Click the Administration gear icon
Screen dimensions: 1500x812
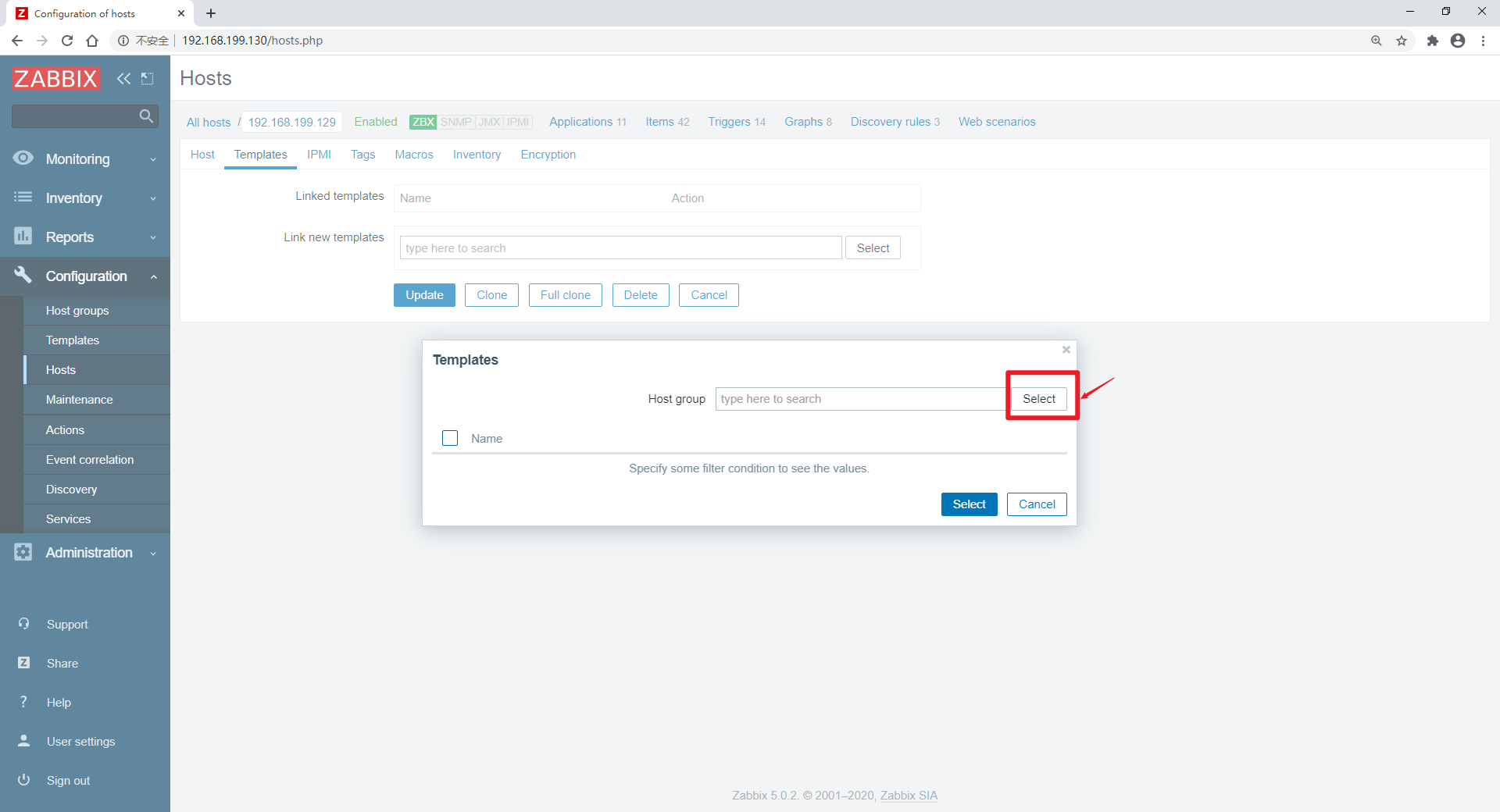coord(23,552)
